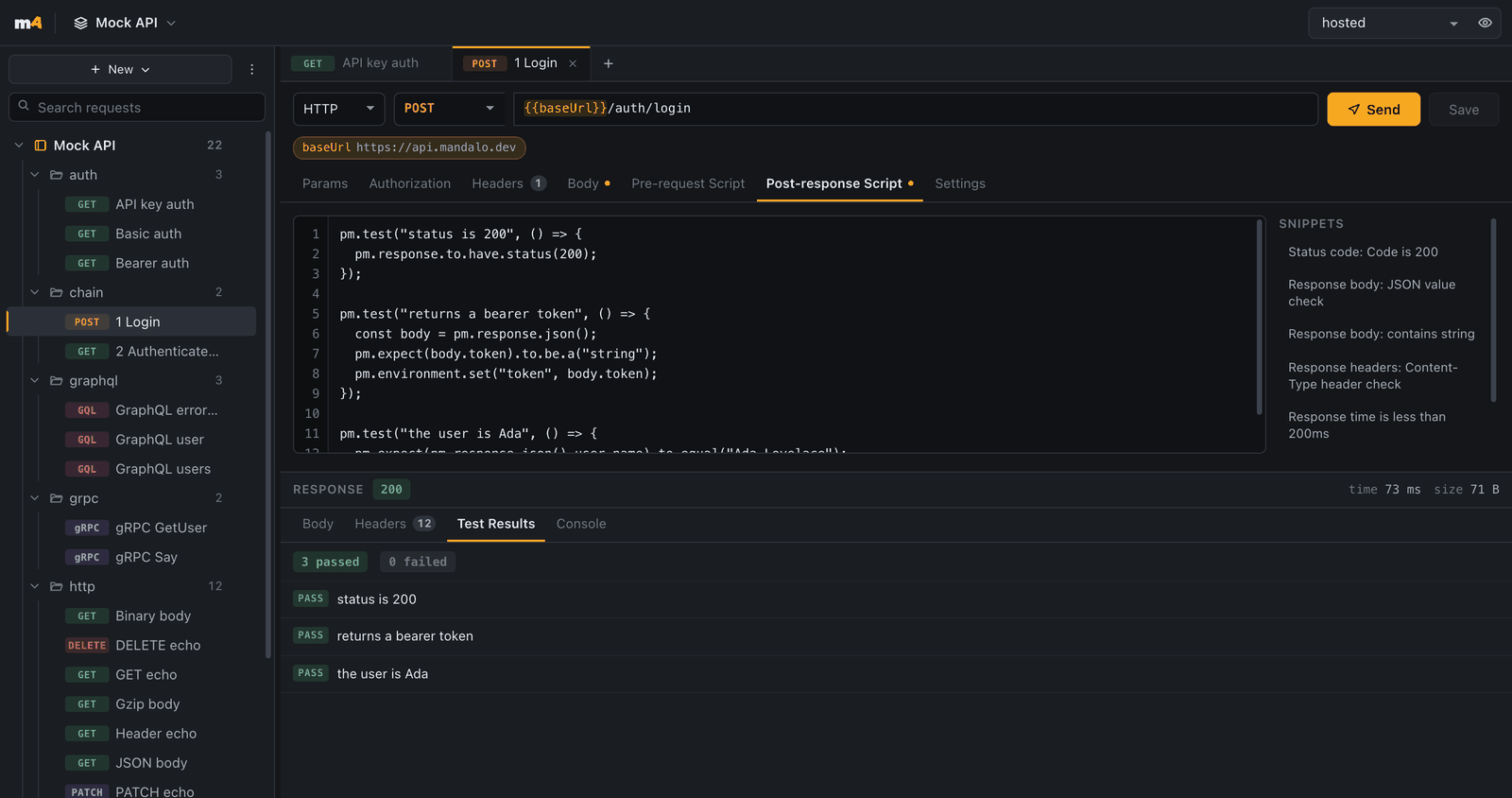Open the request Body tab
This screenshot has height=798, width=1512.
click(x=589, y=183)
